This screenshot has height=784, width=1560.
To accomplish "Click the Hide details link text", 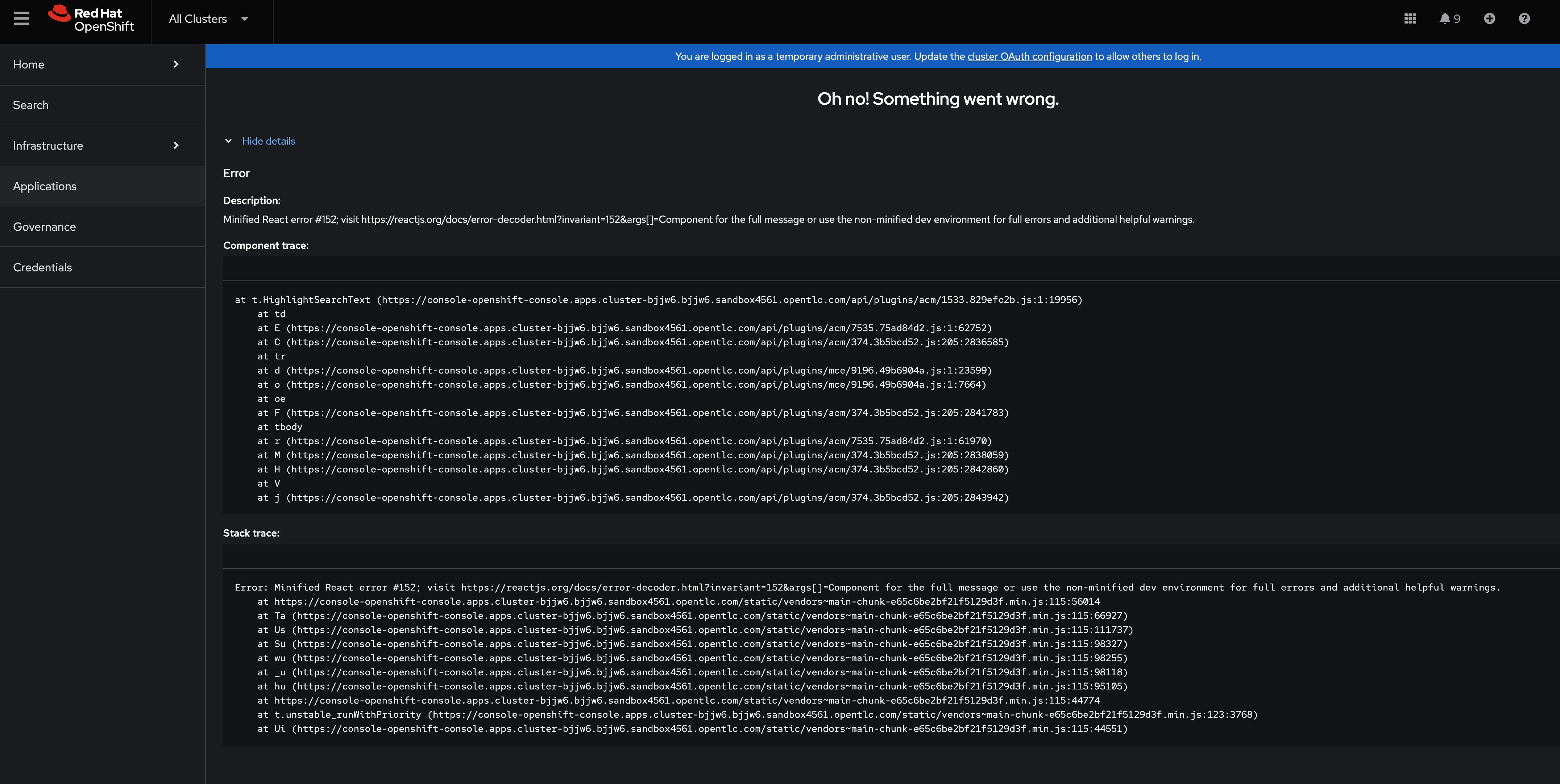I will 268,141.
